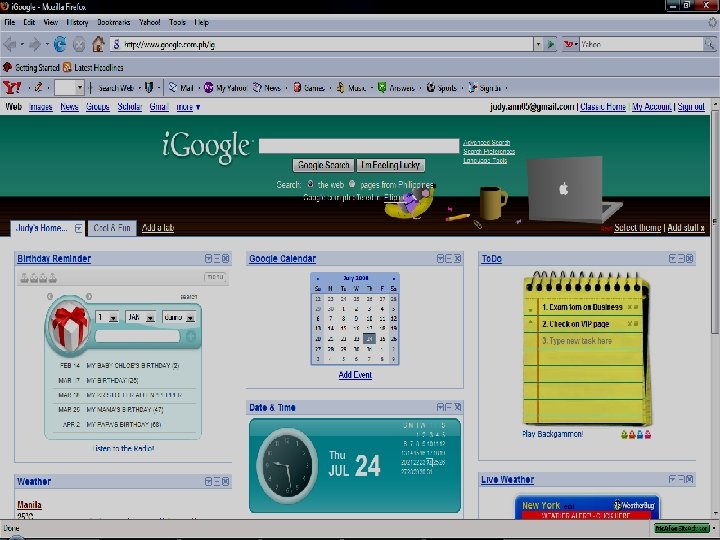Viewport: 720px width, 540px height.
Task: Click the Latest Headlines feed bookmark
Action: (94, 68)
